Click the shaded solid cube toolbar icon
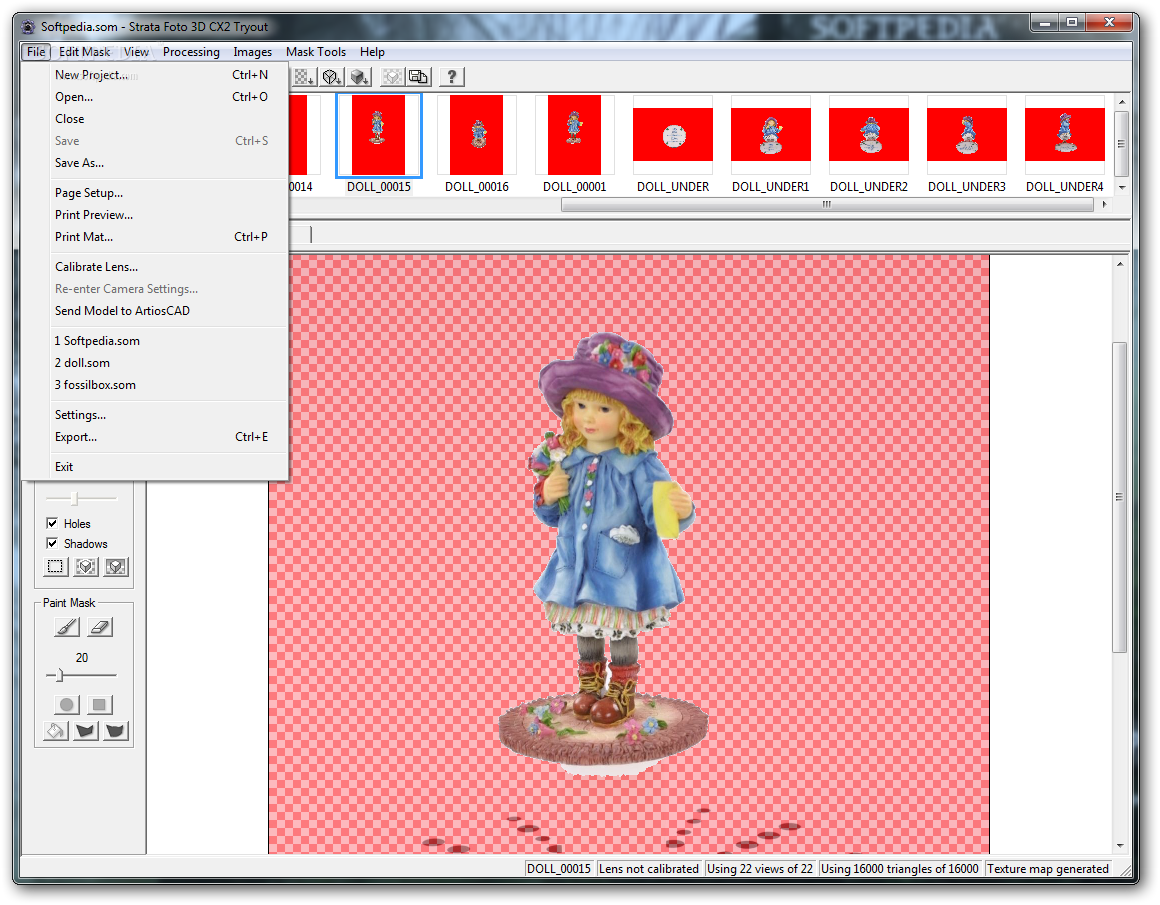1160x905 pixels. 360,76
